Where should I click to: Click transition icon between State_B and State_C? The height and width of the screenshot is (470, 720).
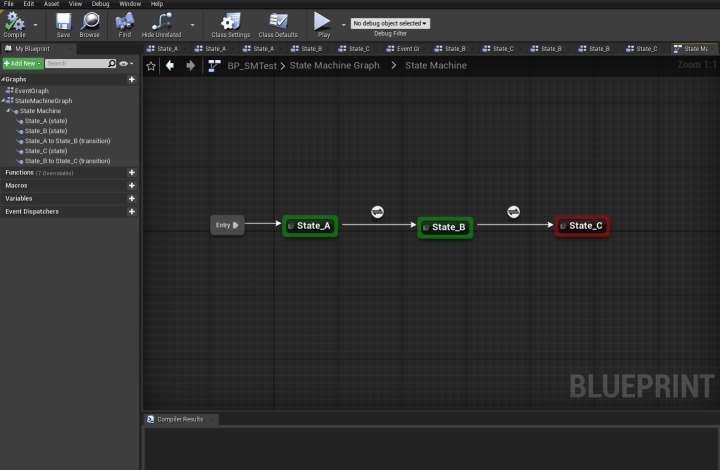click(513, 212)
